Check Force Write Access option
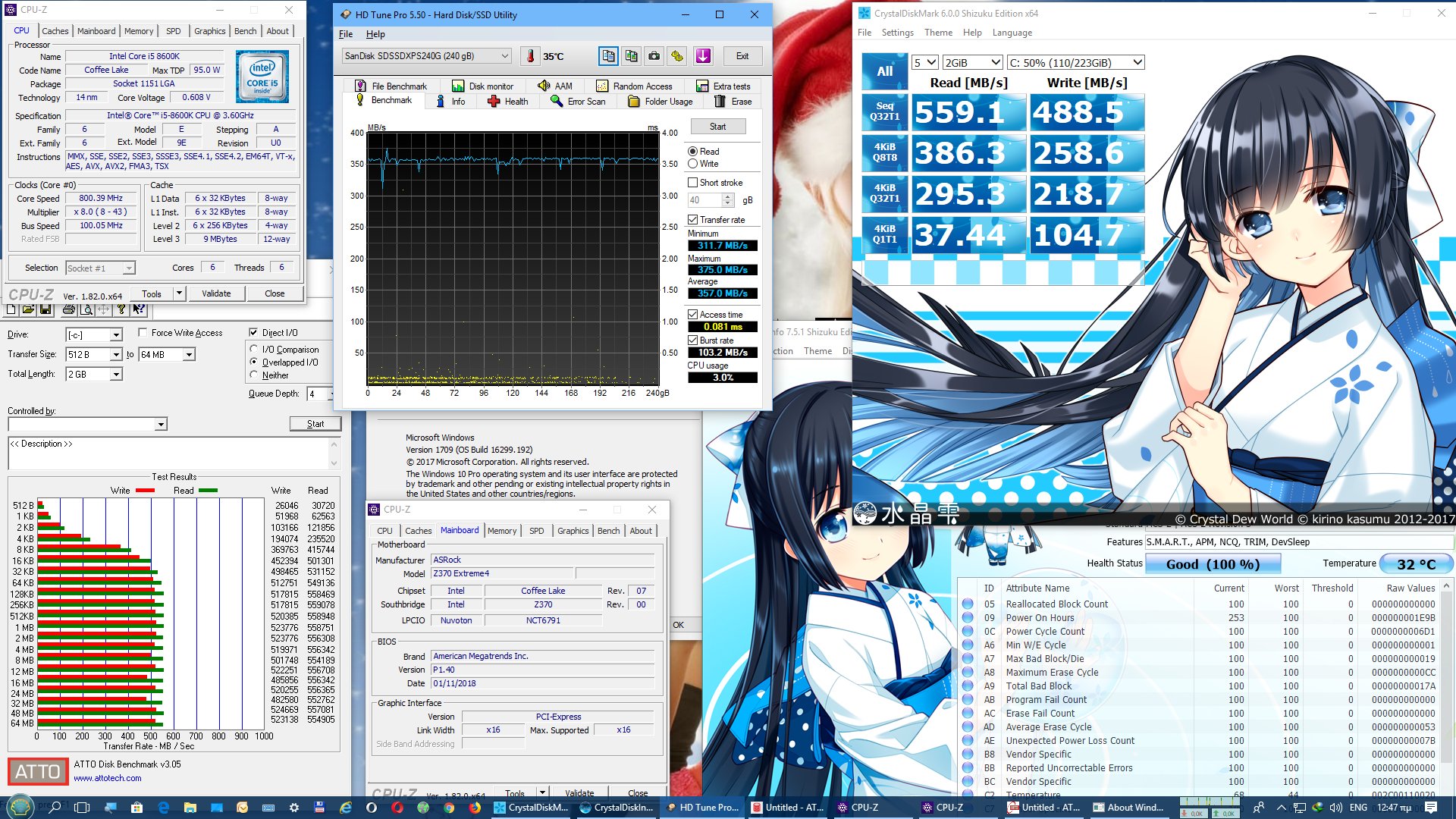This screenshot has width=1456, height=819. pos(143,333)
